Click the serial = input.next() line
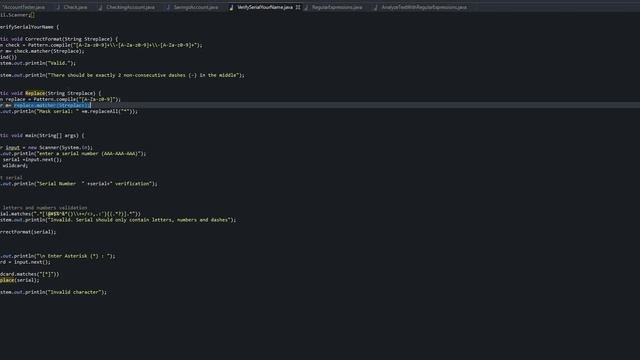This screenshot has height=360, width=640. (31, 160)
